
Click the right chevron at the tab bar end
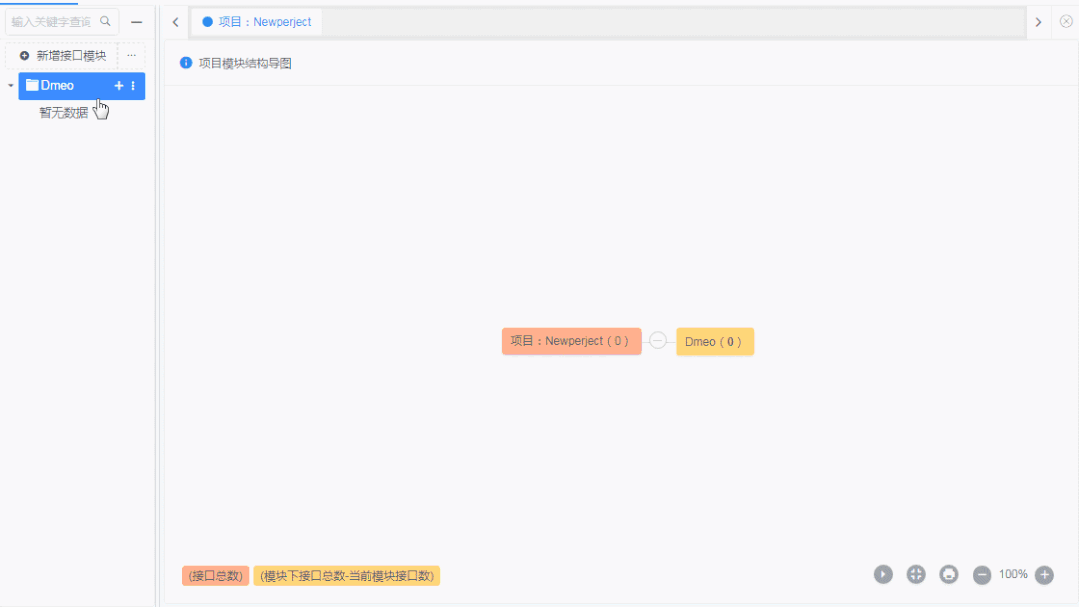[x=1038, y=21]
